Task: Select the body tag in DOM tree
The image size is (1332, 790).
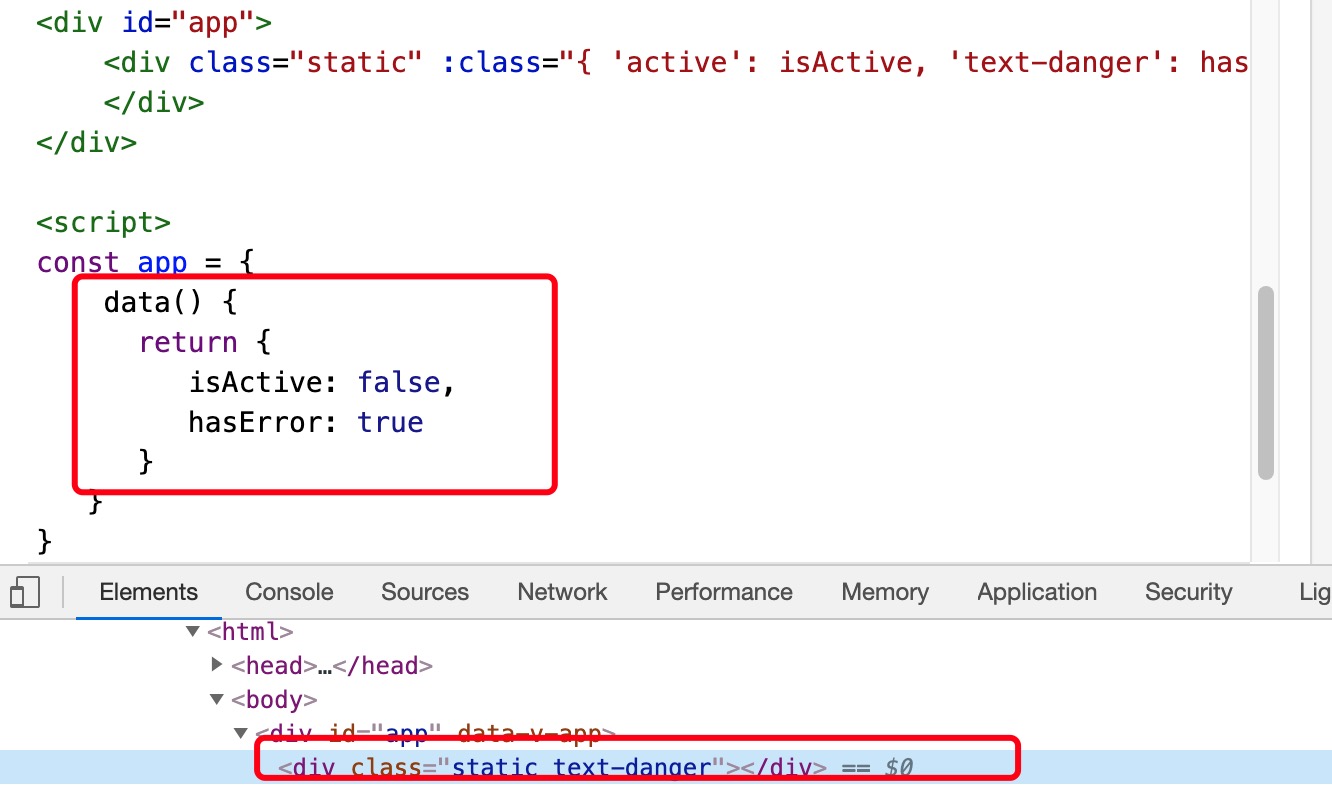Action: click(274, 700)
